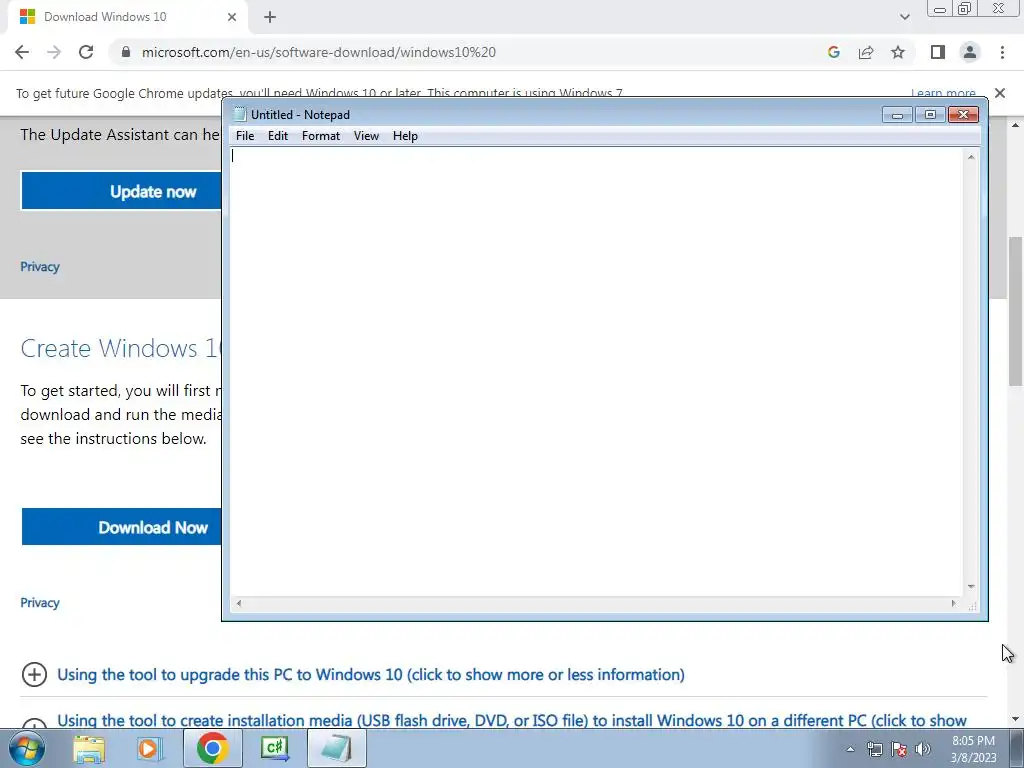Go back in Chrome
This screenshot has width=1024, height=768.
point(22,52)
